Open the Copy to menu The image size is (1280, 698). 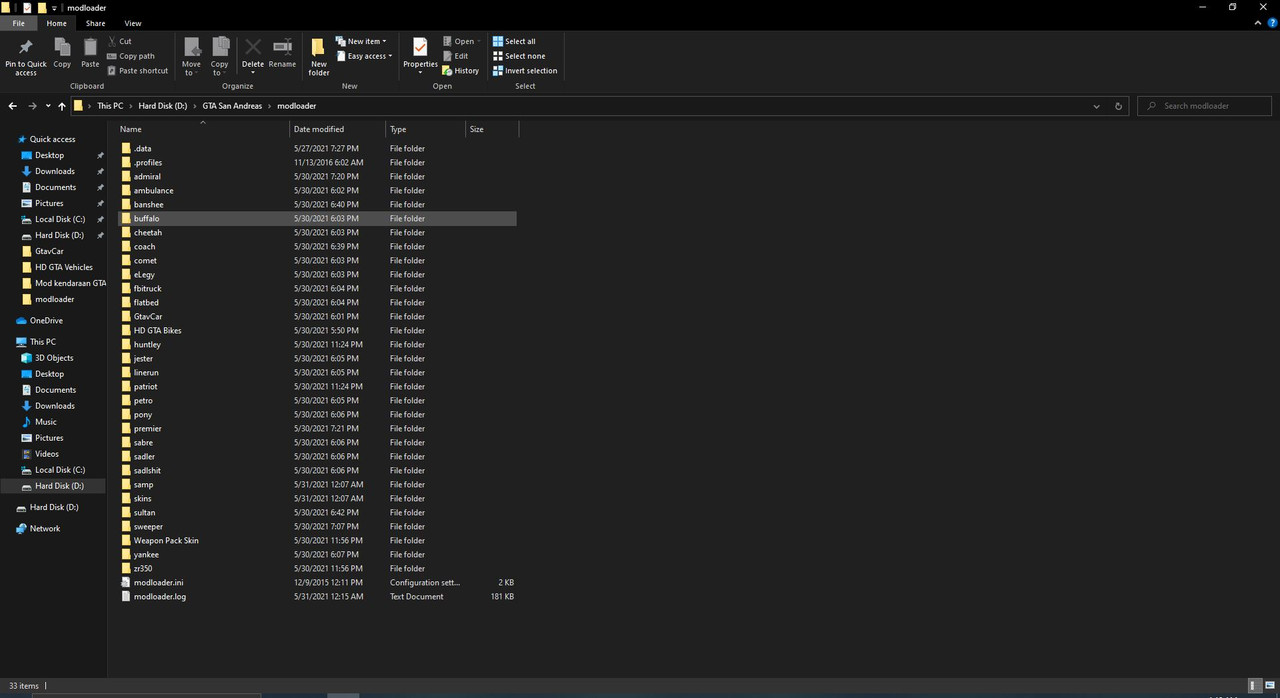tap(220, 57)
